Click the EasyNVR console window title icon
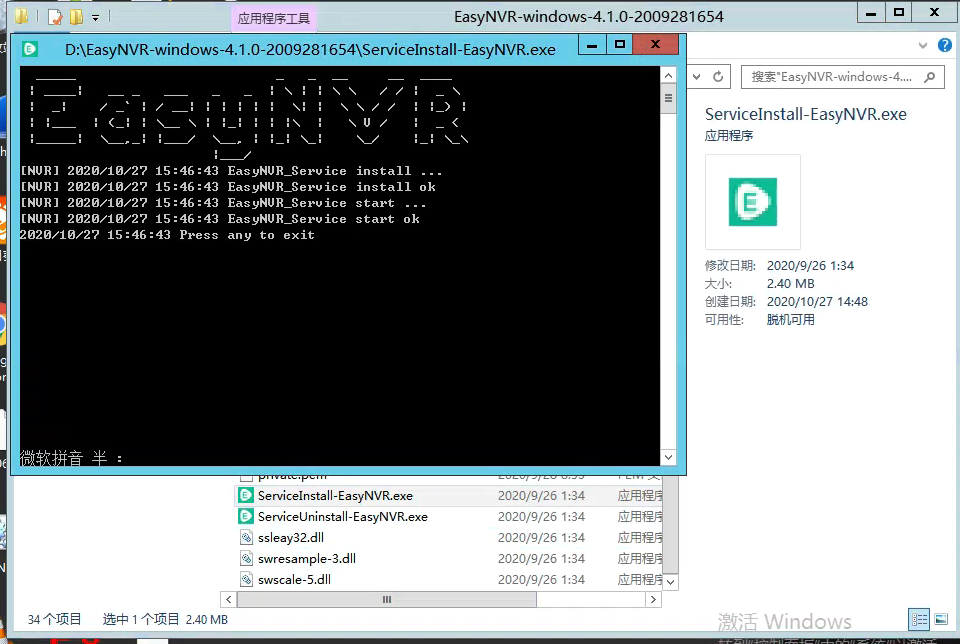This screenshot has height=644, width=960. (x=29, y=49)
